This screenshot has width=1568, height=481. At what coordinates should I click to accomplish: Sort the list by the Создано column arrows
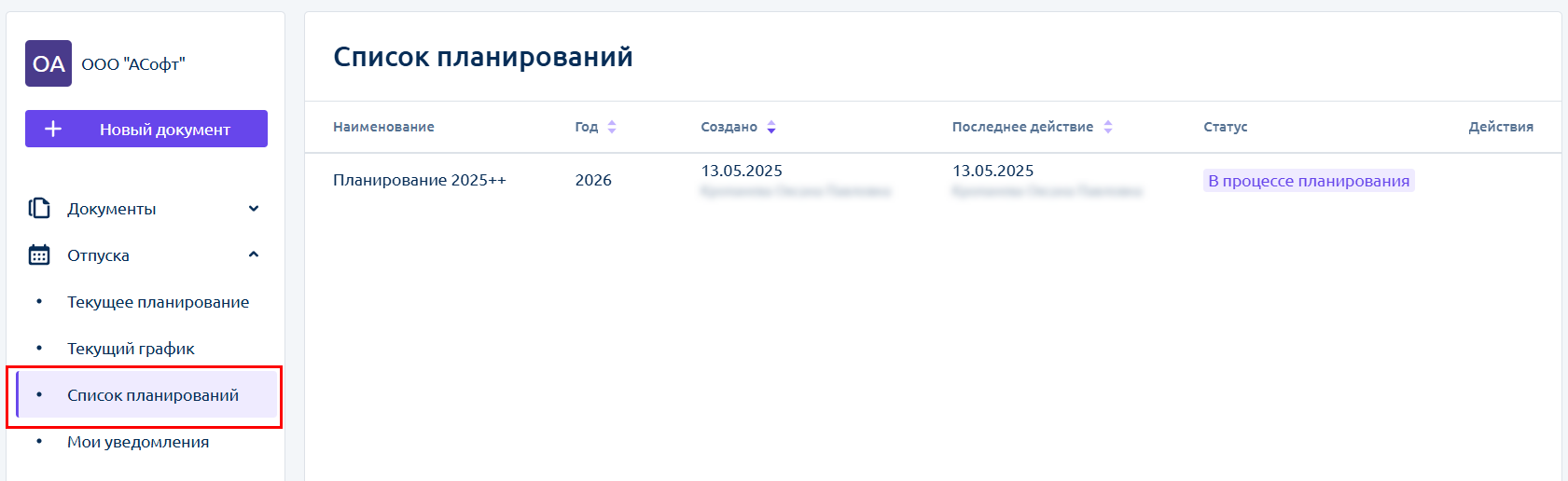click(771, 127)
